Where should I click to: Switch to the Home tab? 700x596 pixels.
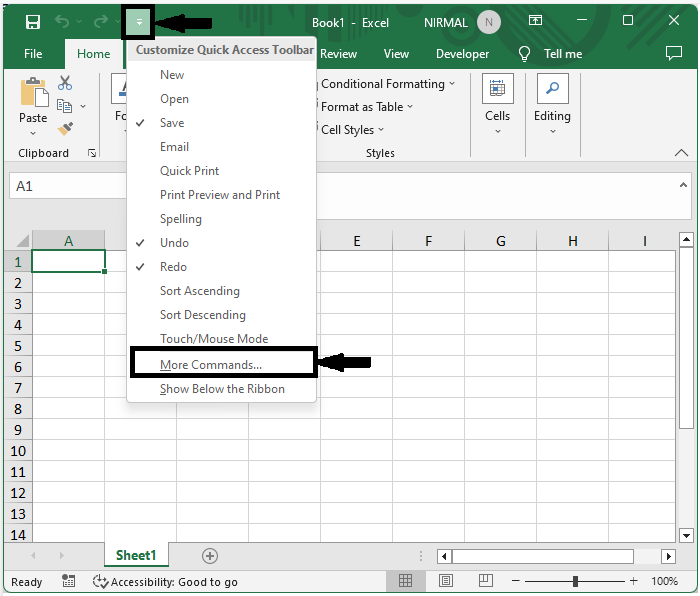[x=93, y=54]
